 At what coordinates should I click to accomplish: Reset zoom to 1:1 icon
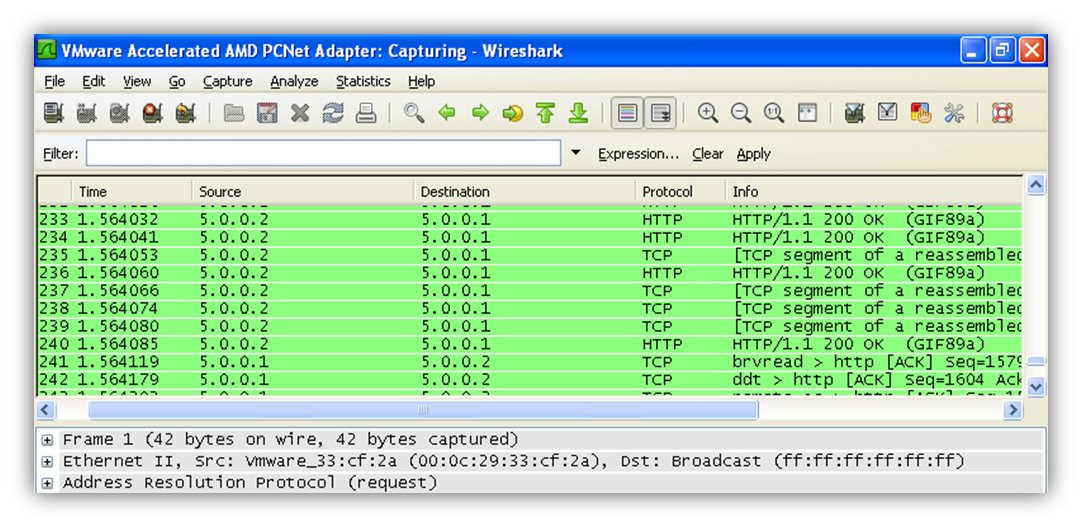(x=774, y=112)
